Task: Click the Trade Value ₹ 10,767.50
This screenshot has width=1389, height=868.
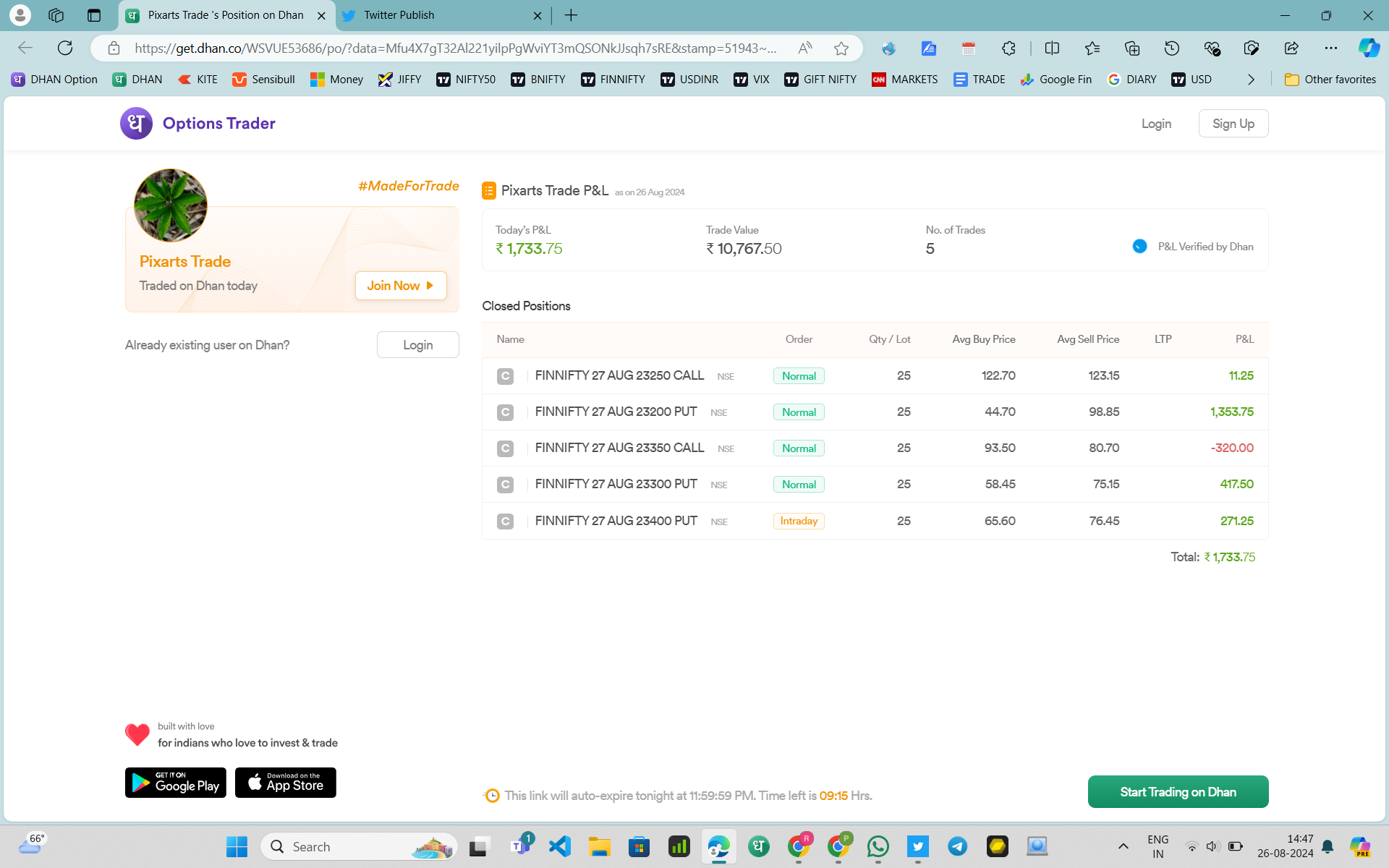Action: tap(744, 249)
